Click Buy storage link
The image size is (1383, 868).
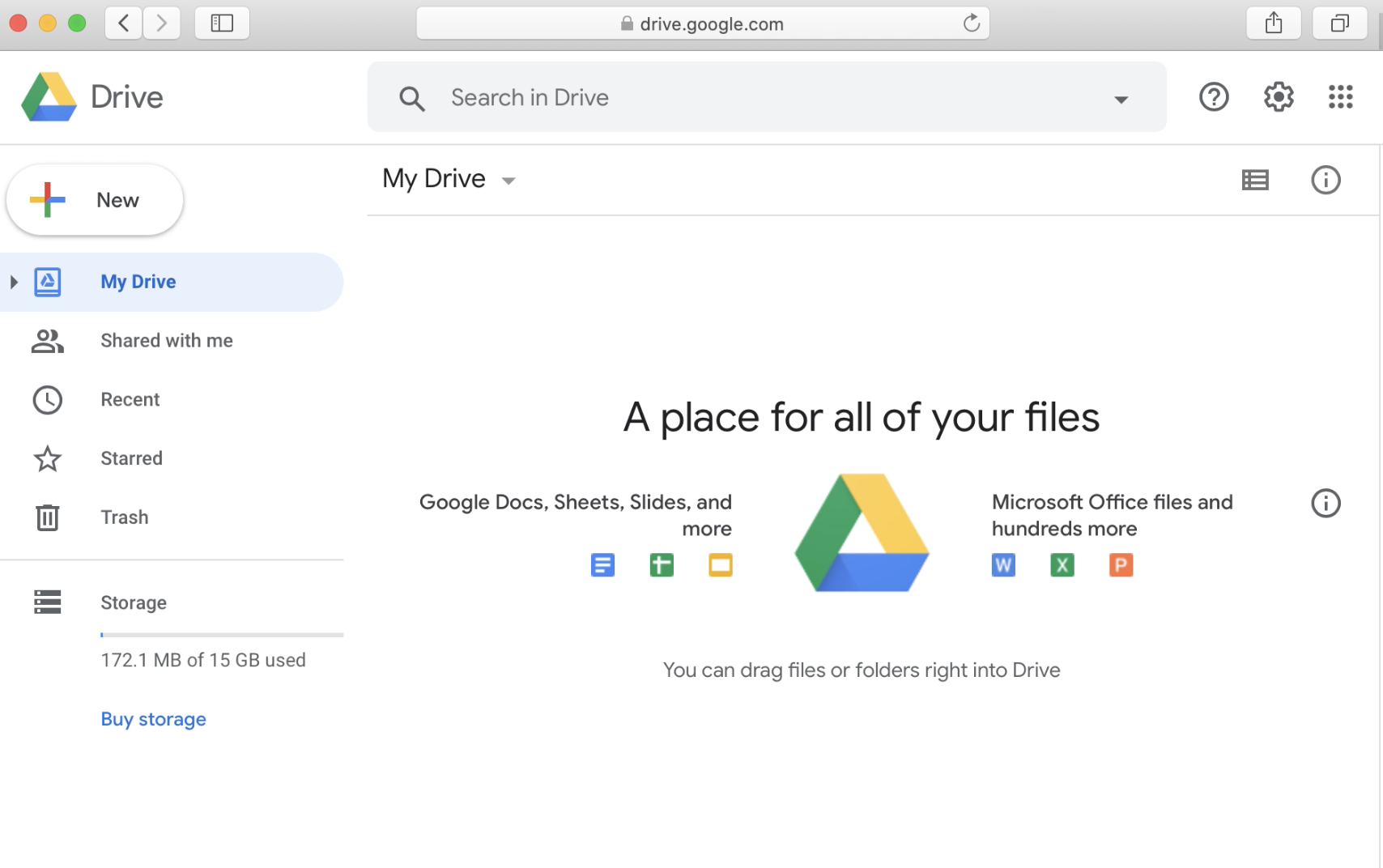click(153, 719)
